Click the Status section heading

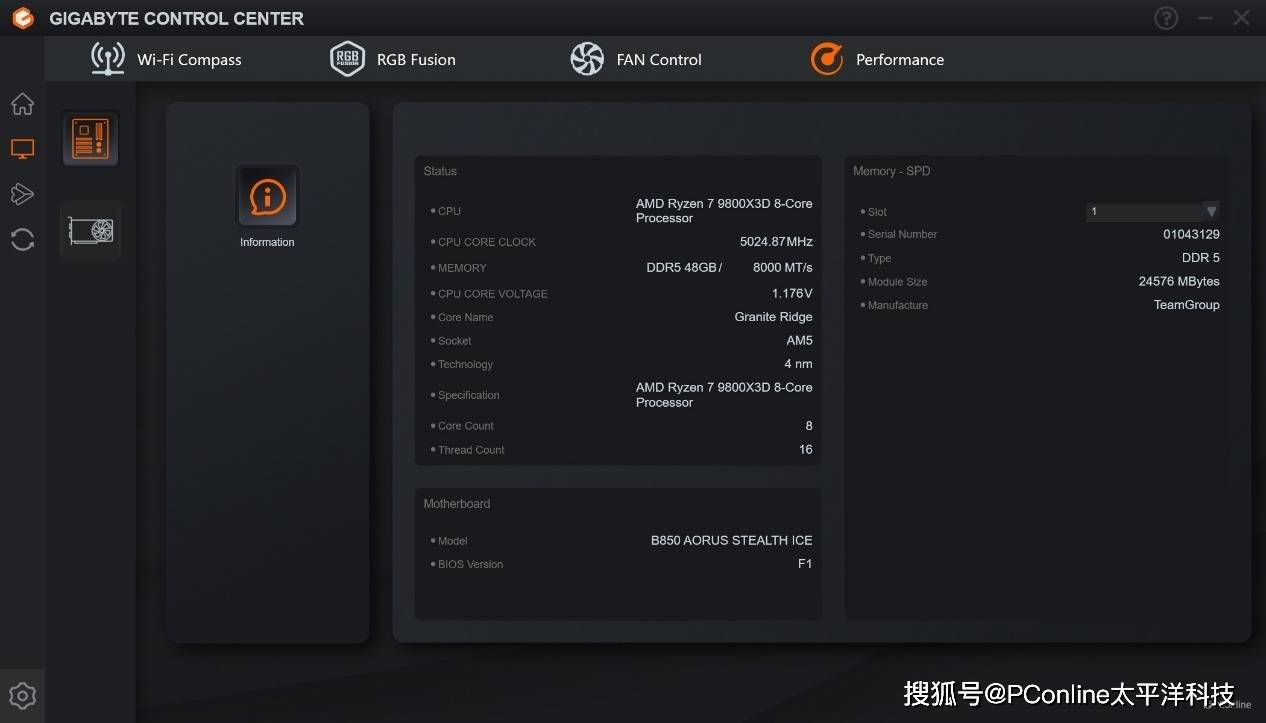coord(440,172)
